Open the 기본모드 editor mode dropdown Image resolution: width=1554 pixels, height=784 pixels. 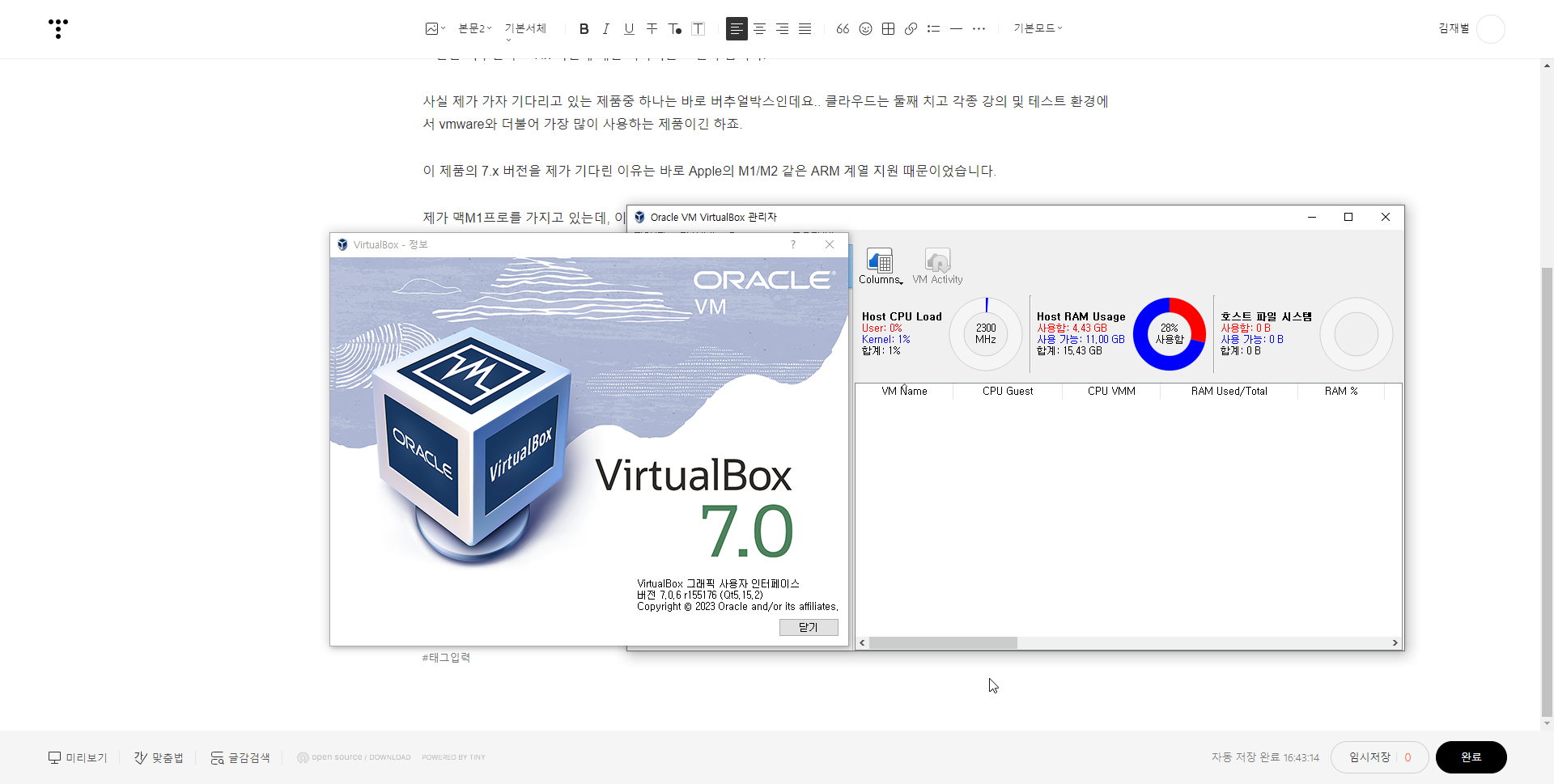[1038, 28]
